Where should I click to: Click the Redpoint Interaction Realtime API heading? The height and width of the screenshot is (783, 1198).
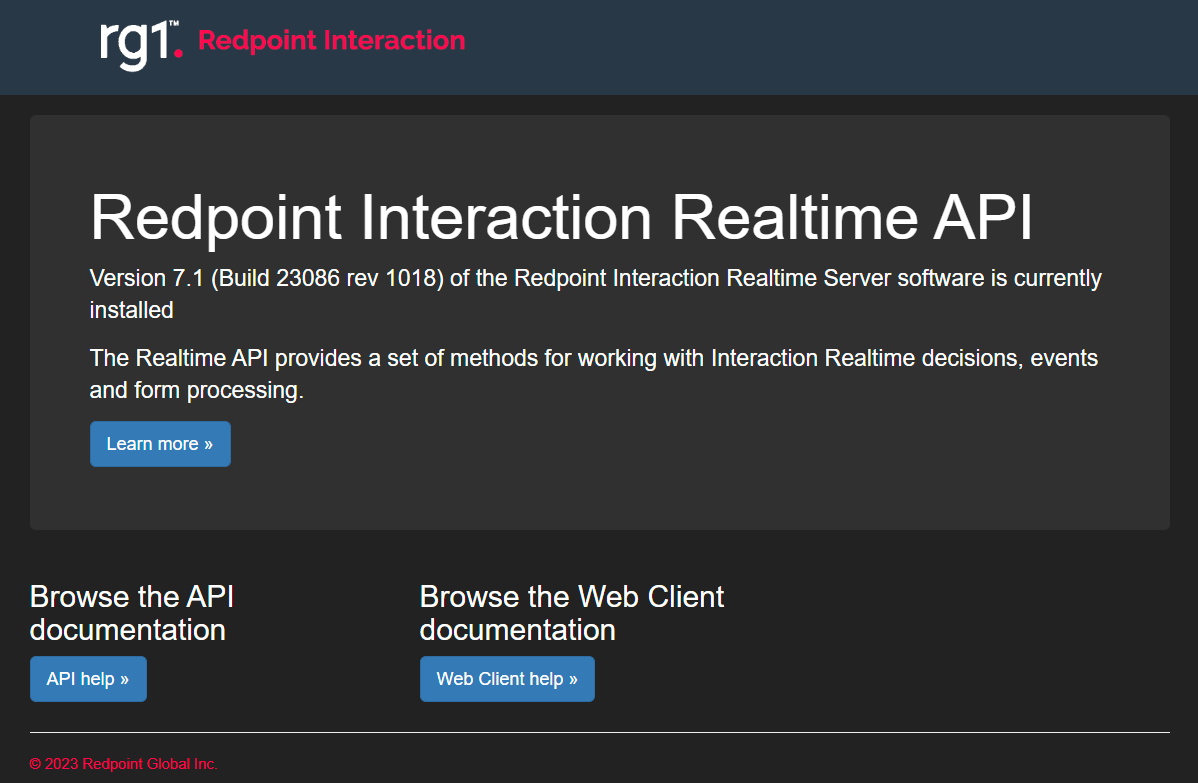pyautogui.click(x=561, y=216)
